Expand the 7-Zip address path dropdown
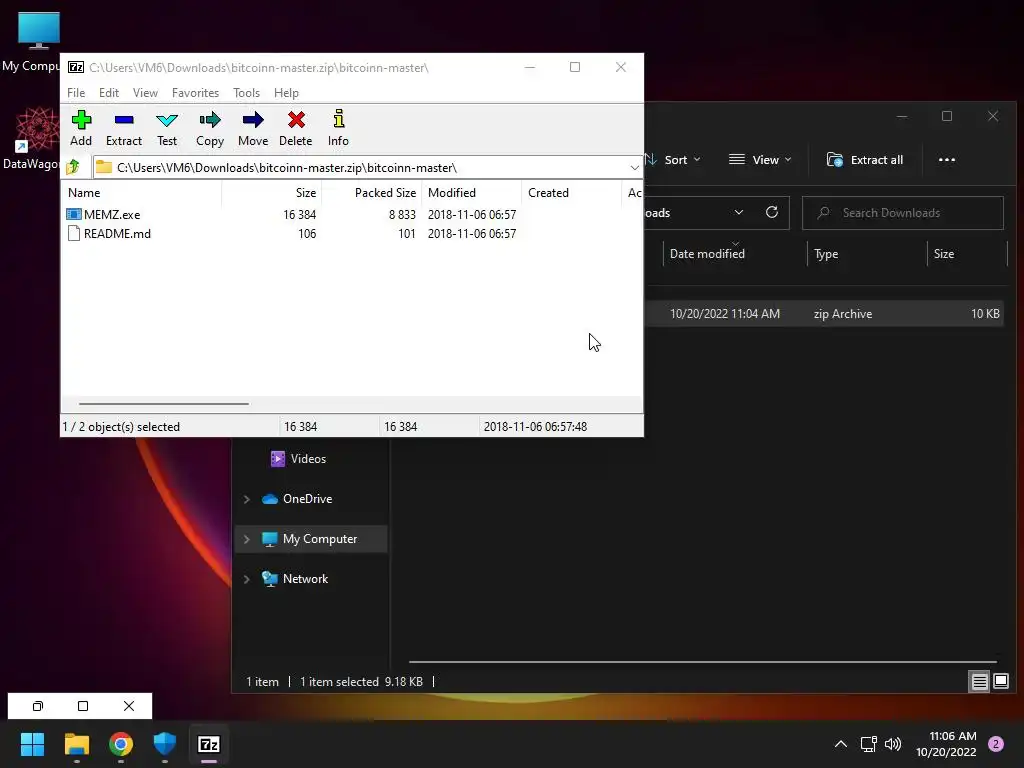The height and width of the screenshot is (768, 1024). [634, 168]
